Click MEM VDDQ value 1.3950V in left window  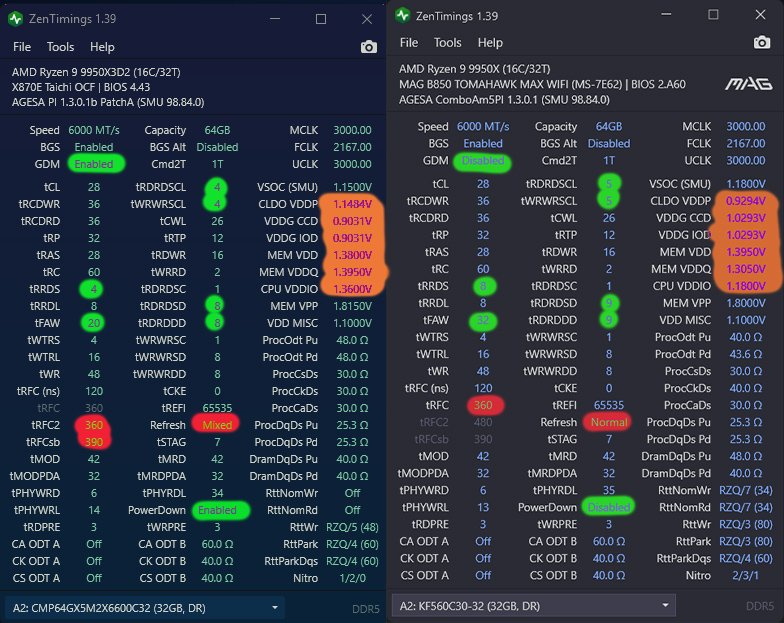point(352,272)
